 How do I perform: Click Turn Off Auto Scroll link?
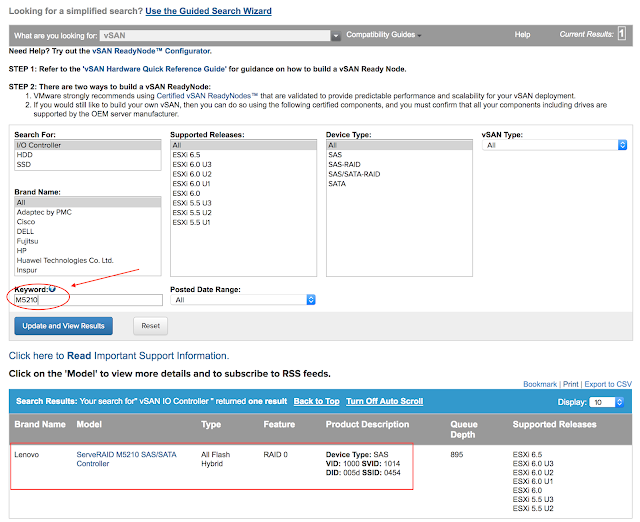tap(384, 401)
